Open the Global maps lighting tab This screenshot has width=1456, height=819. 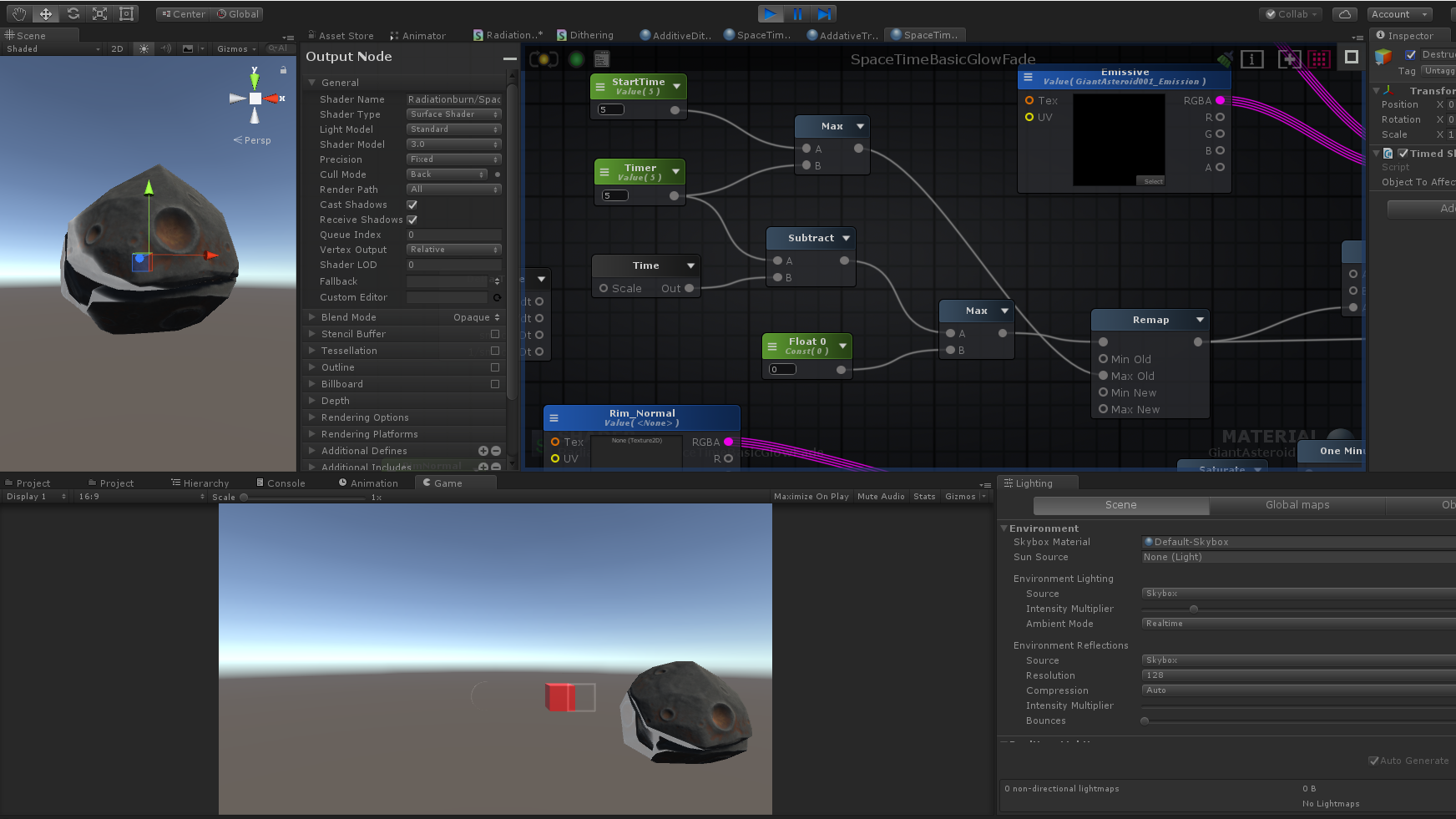1297,505
